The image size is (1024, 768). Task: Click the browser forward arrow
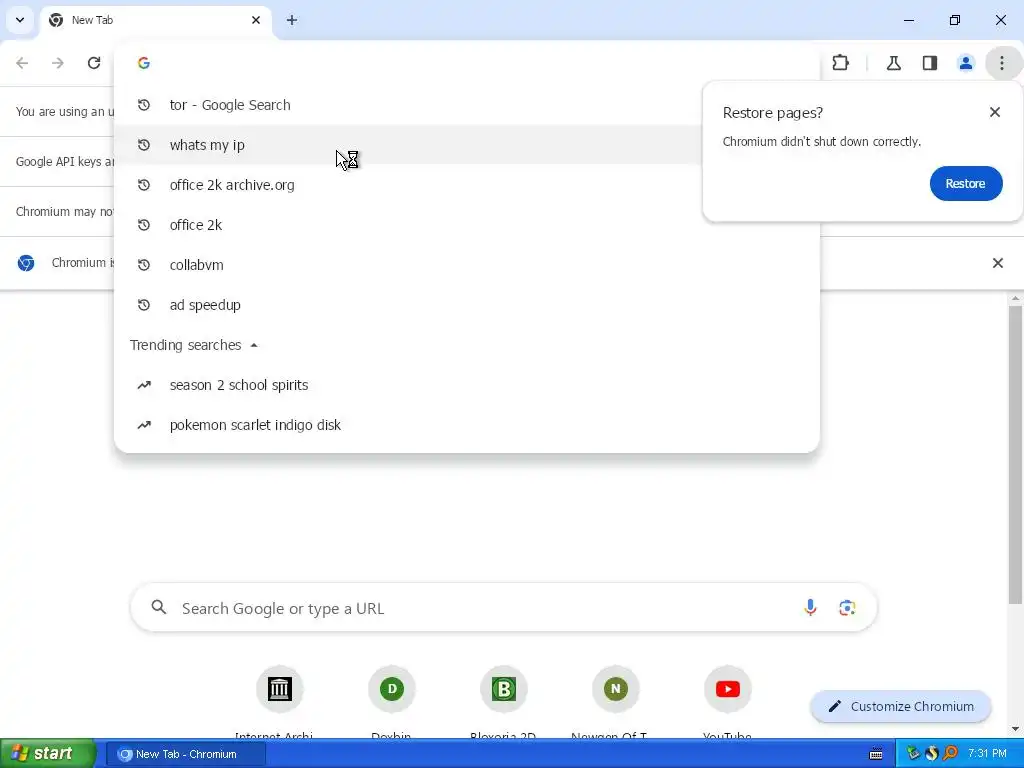(58, 63)
